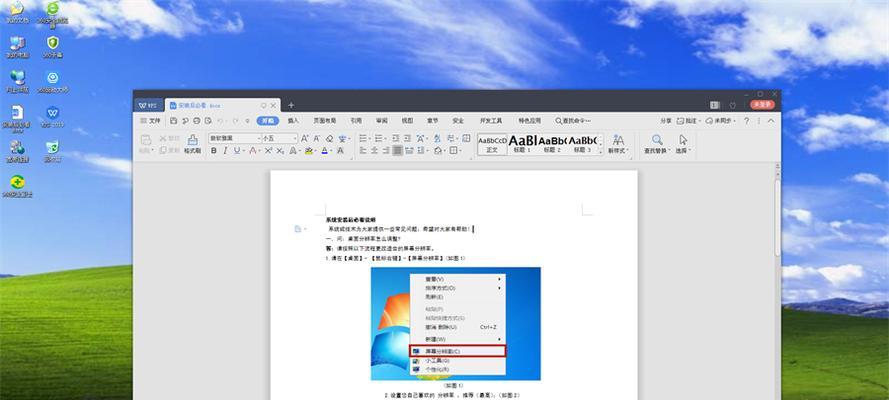
Task: Toggle Underline formatting
Action: 236,151
